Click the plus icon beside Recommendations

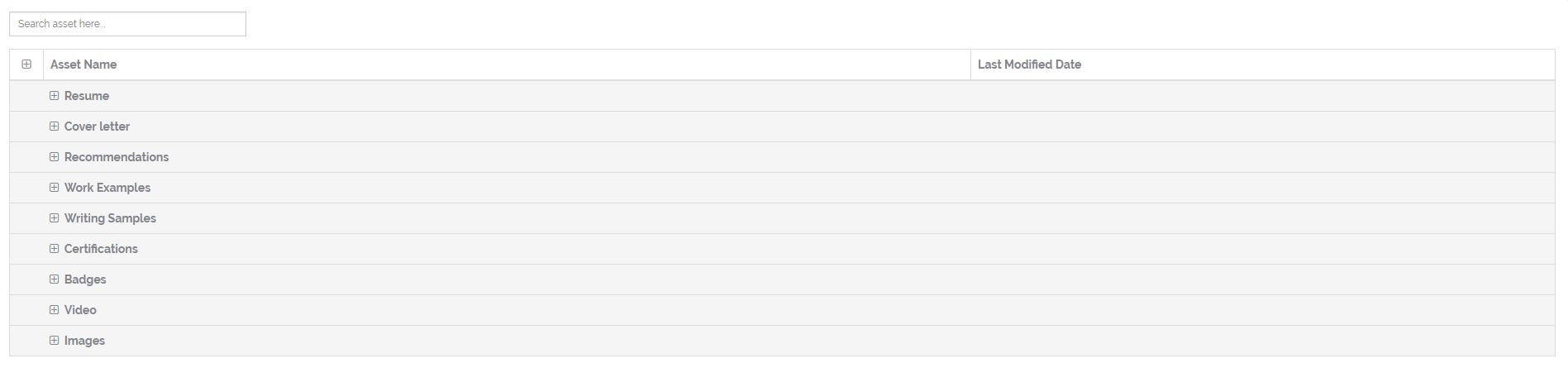click(x=55, y=157)
